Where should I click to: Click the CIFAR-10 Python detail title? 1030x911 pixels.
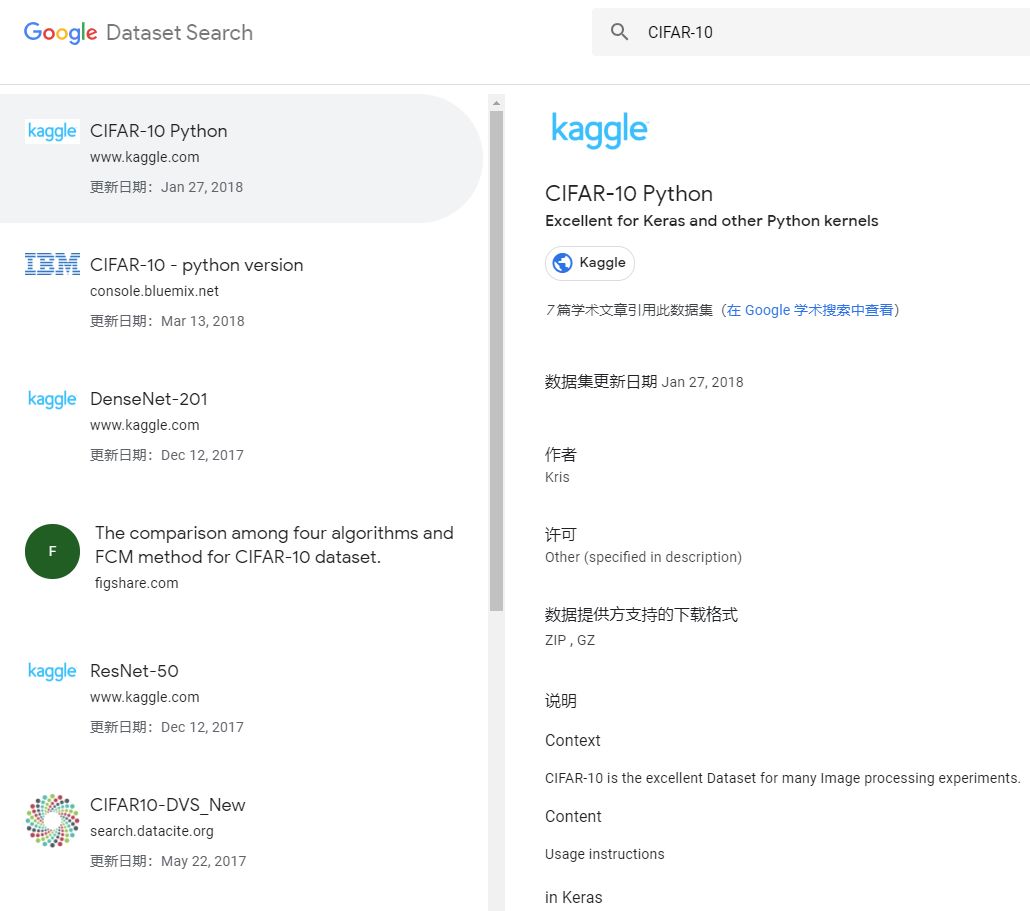click(x=629, y=194)
